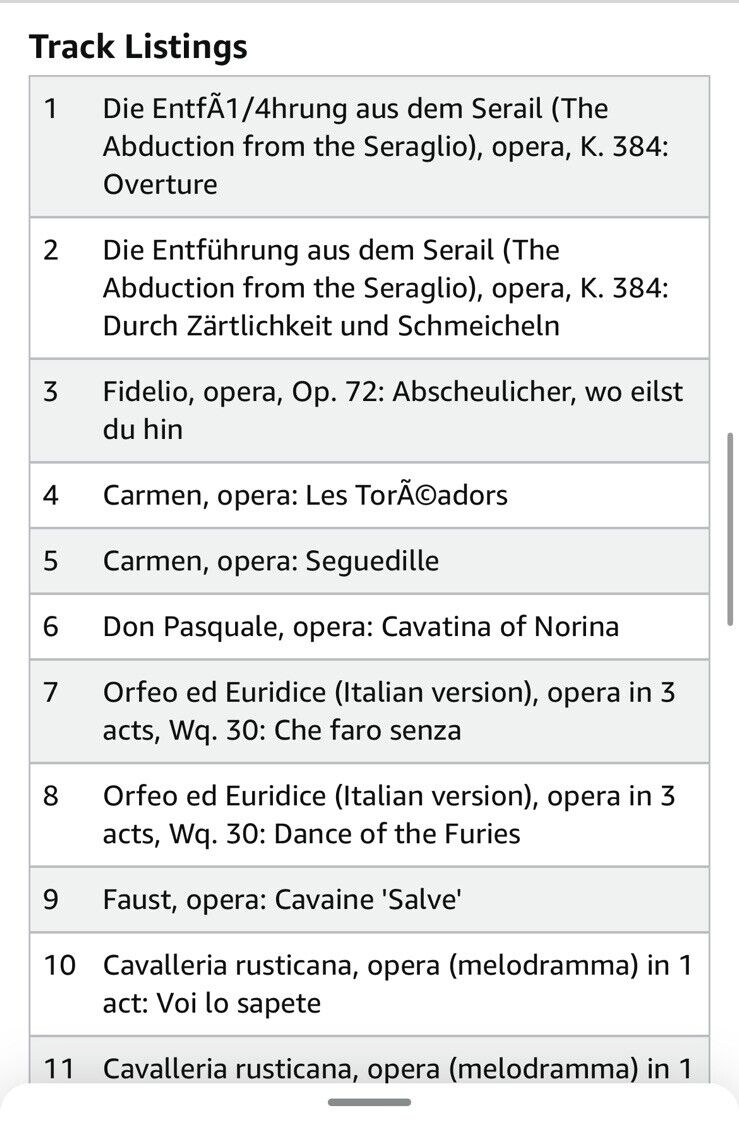Click the track number 5 cell
Screen dimensions: 739x1133
point(51,561)
